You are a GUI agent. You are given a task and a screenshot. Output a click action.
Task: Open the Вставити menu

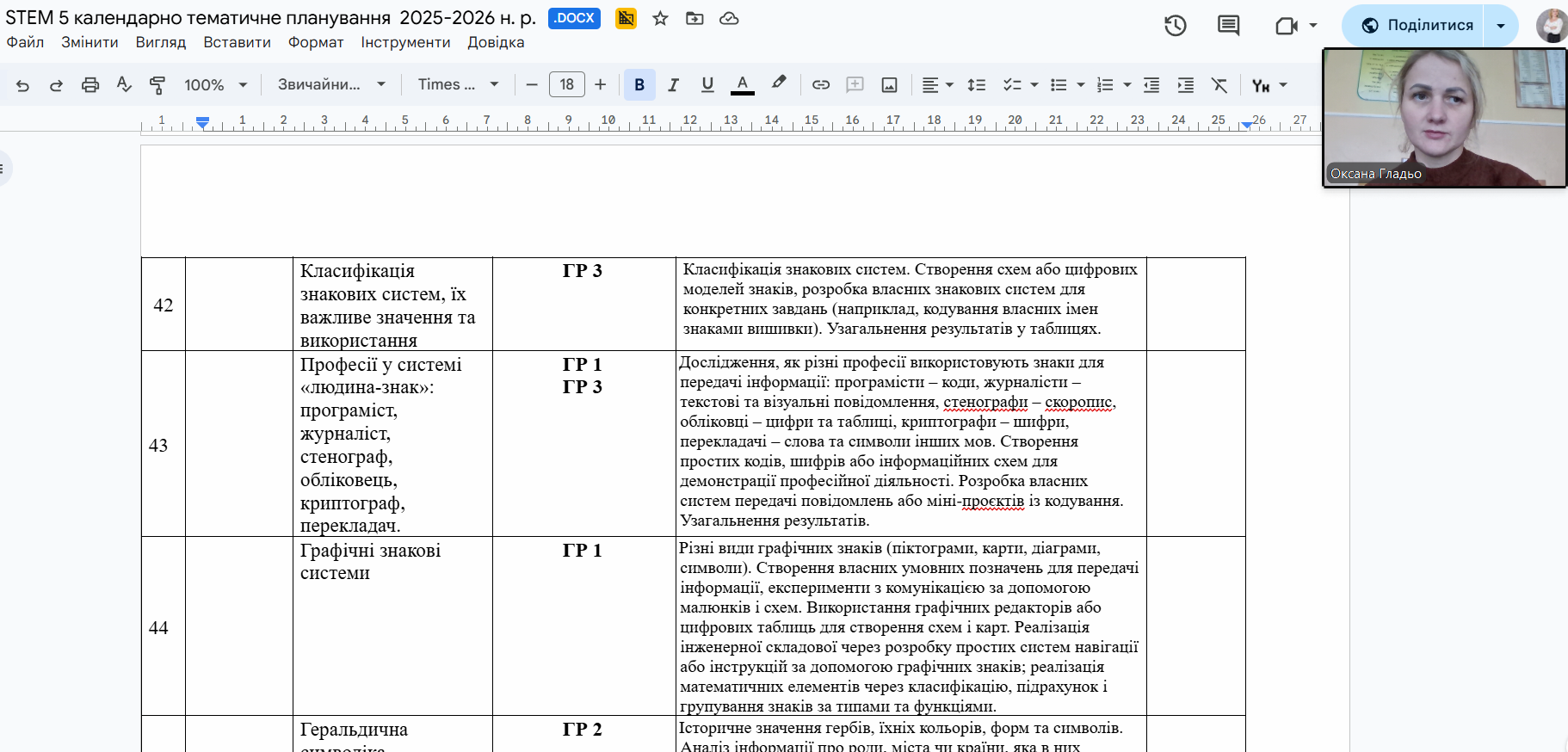237,43
